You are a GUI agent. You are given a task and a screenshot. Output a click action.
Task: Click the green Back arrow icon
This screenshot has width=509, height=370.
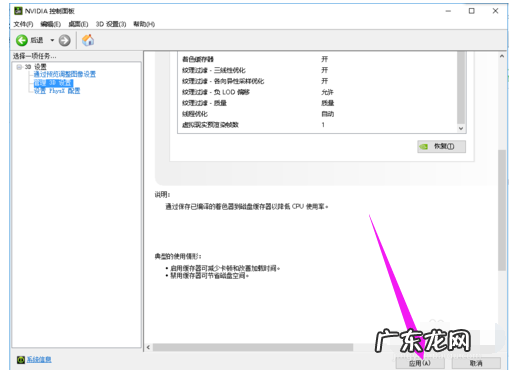coord(22,40)
